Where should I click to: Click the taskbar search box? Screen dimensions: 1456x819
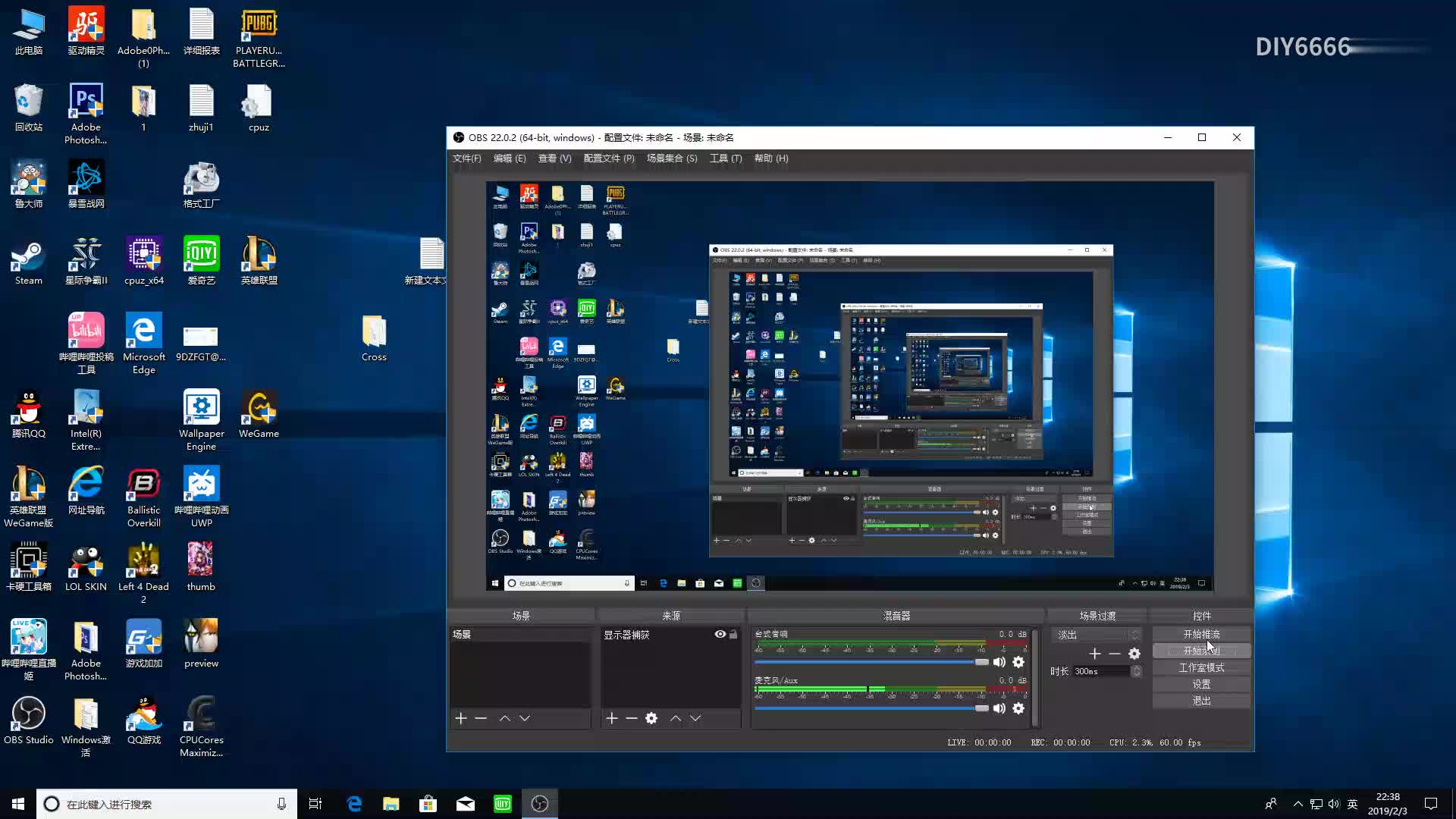[x=165, y=804]
